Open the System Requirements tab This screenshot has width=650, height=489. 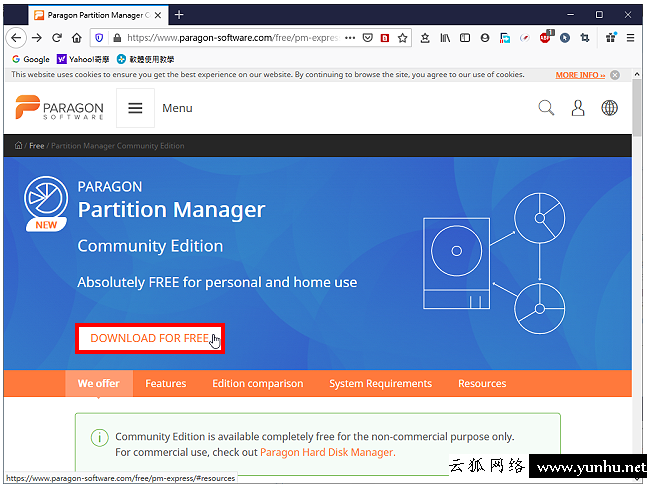tap(381, 383)
